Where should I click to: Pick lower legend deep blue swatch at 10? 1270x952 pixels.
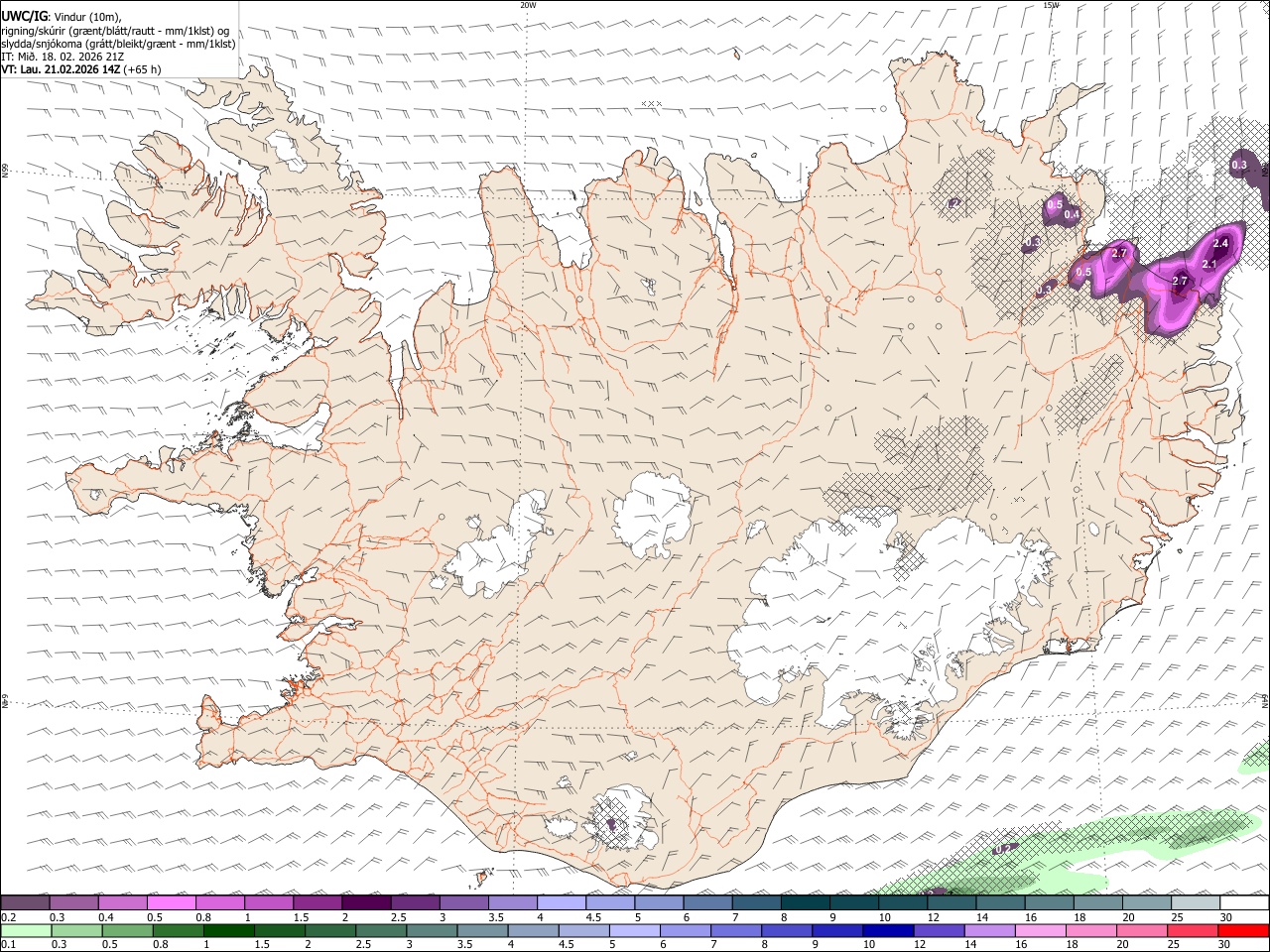(889, 930)
